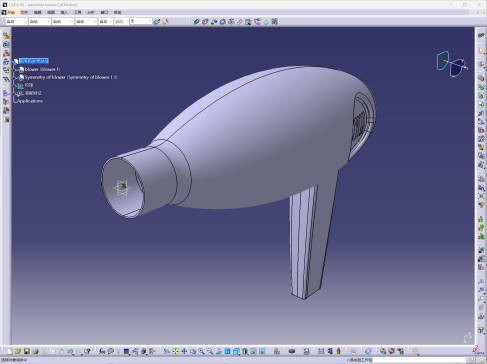Collapse the root product tree branch
487x364 pixels.
14,61
